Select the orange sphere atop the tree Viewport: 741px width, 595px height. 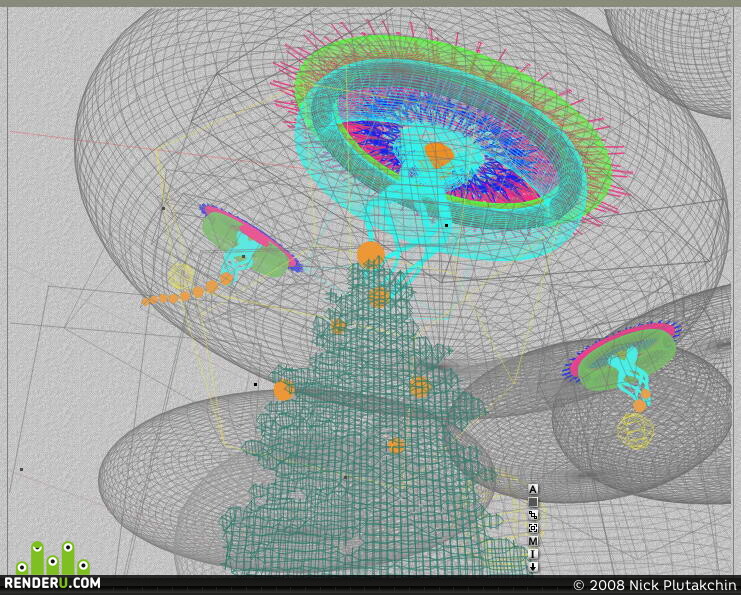tap(370, 255)
